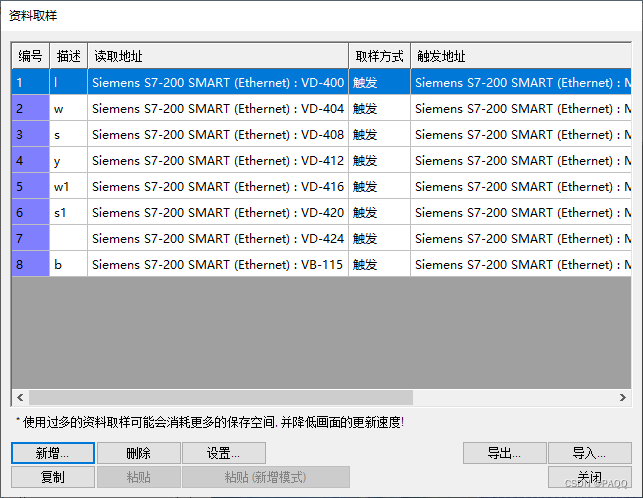This screenshot has height=498, width=643.
Task: Click description cell 'b' in row 8
Action: (x=68, y=264)
